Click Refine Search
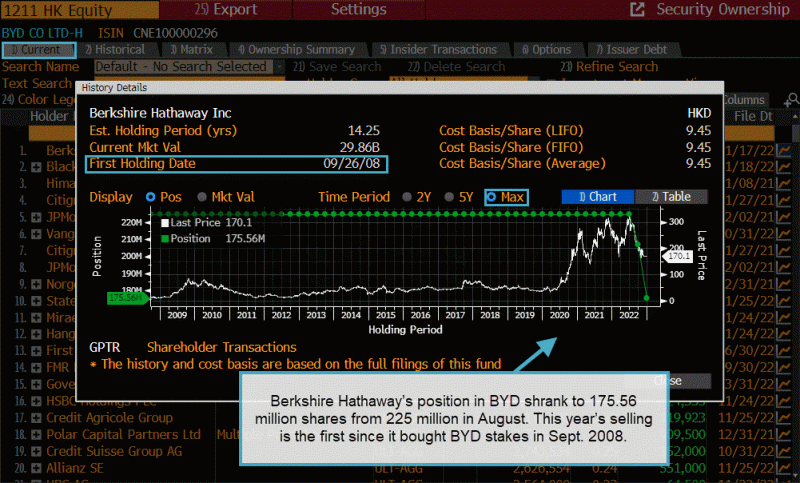The height and width of the screenshot is (483, 800). click(x=609, y=67)
